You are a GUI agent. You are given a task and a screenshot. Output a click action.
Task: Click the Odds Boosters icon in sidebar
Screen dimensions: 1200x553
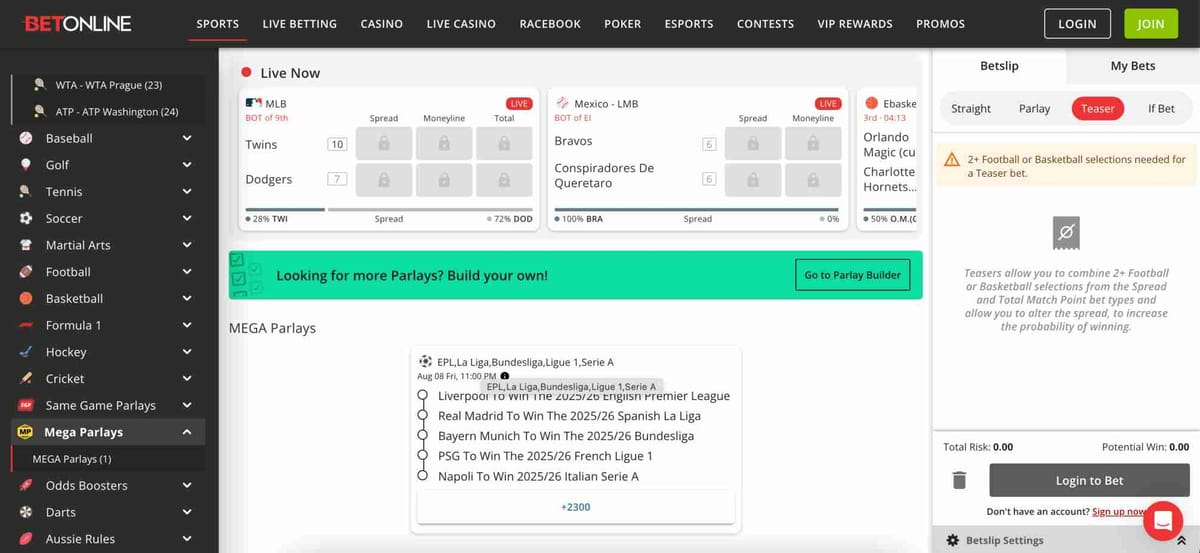pos(26,485)
